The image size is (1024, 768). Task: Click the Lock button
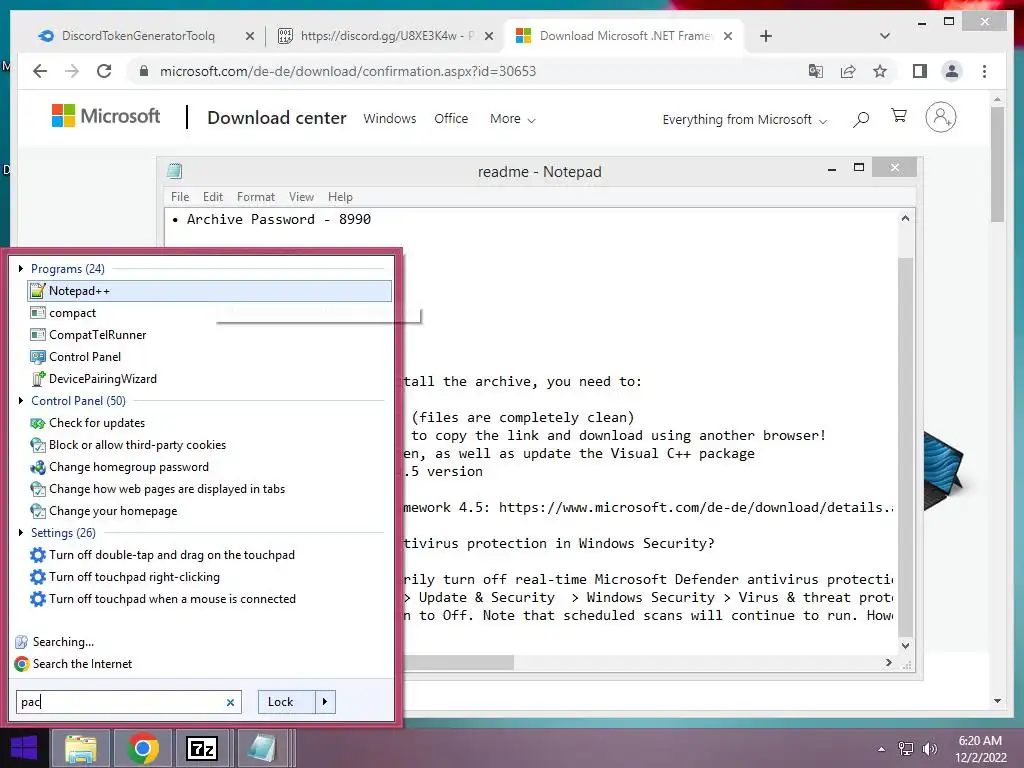point(286,702)
